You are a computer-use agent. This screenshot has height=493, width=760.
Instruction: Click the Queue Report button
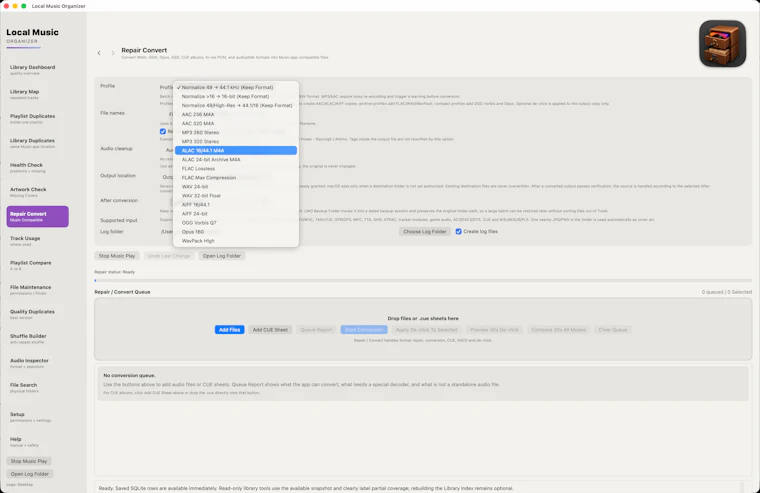[x=316, y=330]
